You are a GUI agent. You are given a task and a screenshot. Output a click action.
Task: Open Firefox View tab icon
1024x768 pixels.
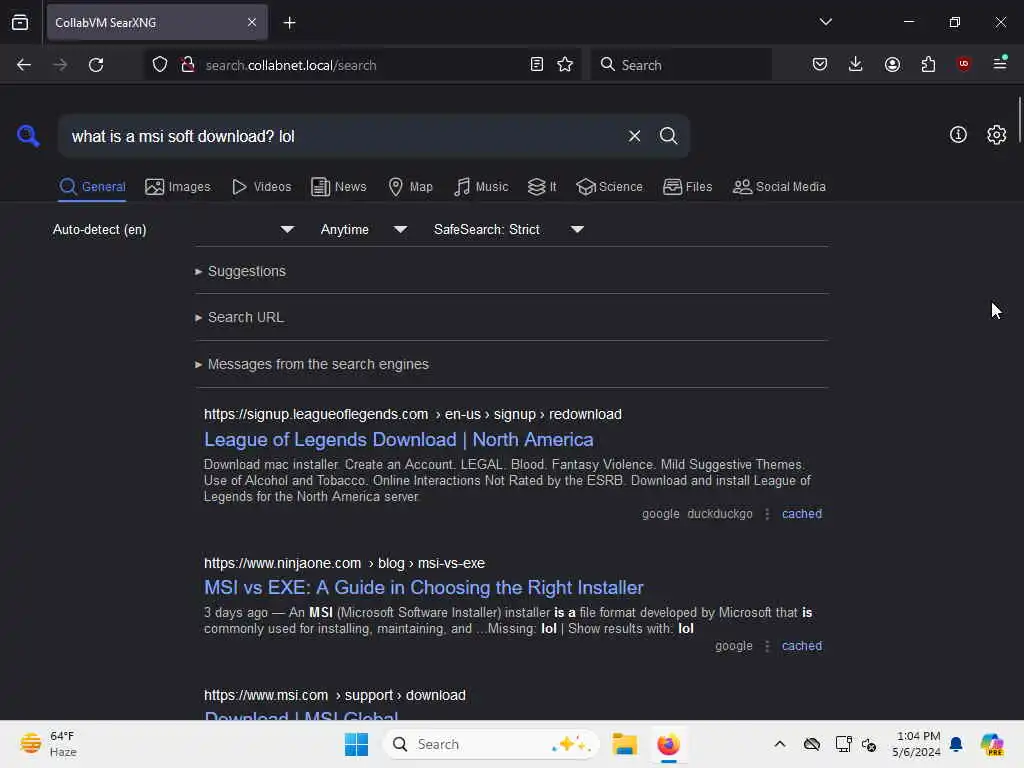pyautogui.click(x=20, y=23)
